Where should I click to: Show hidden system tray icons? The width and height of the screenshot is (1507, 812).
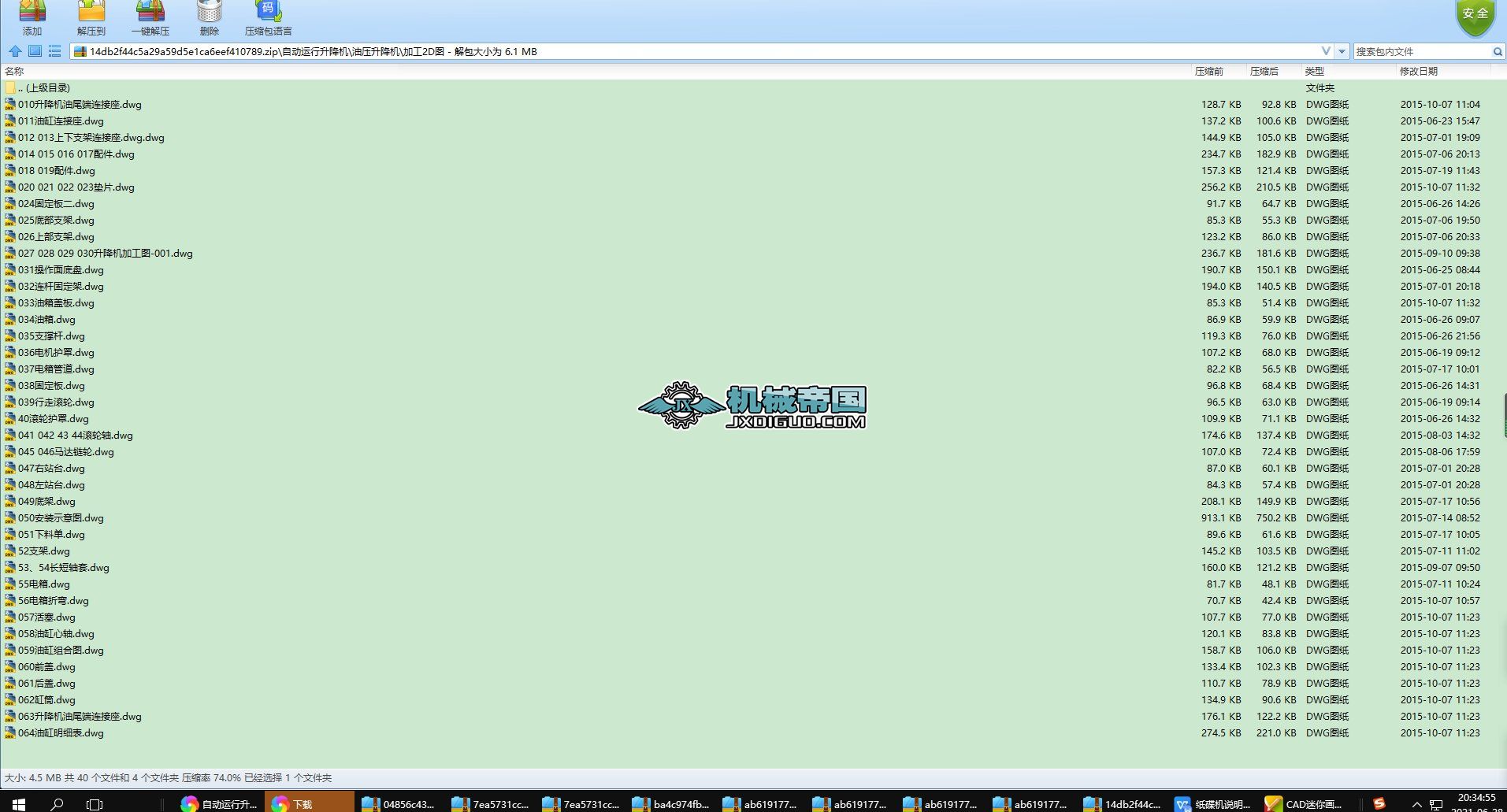coord(1416,804)
